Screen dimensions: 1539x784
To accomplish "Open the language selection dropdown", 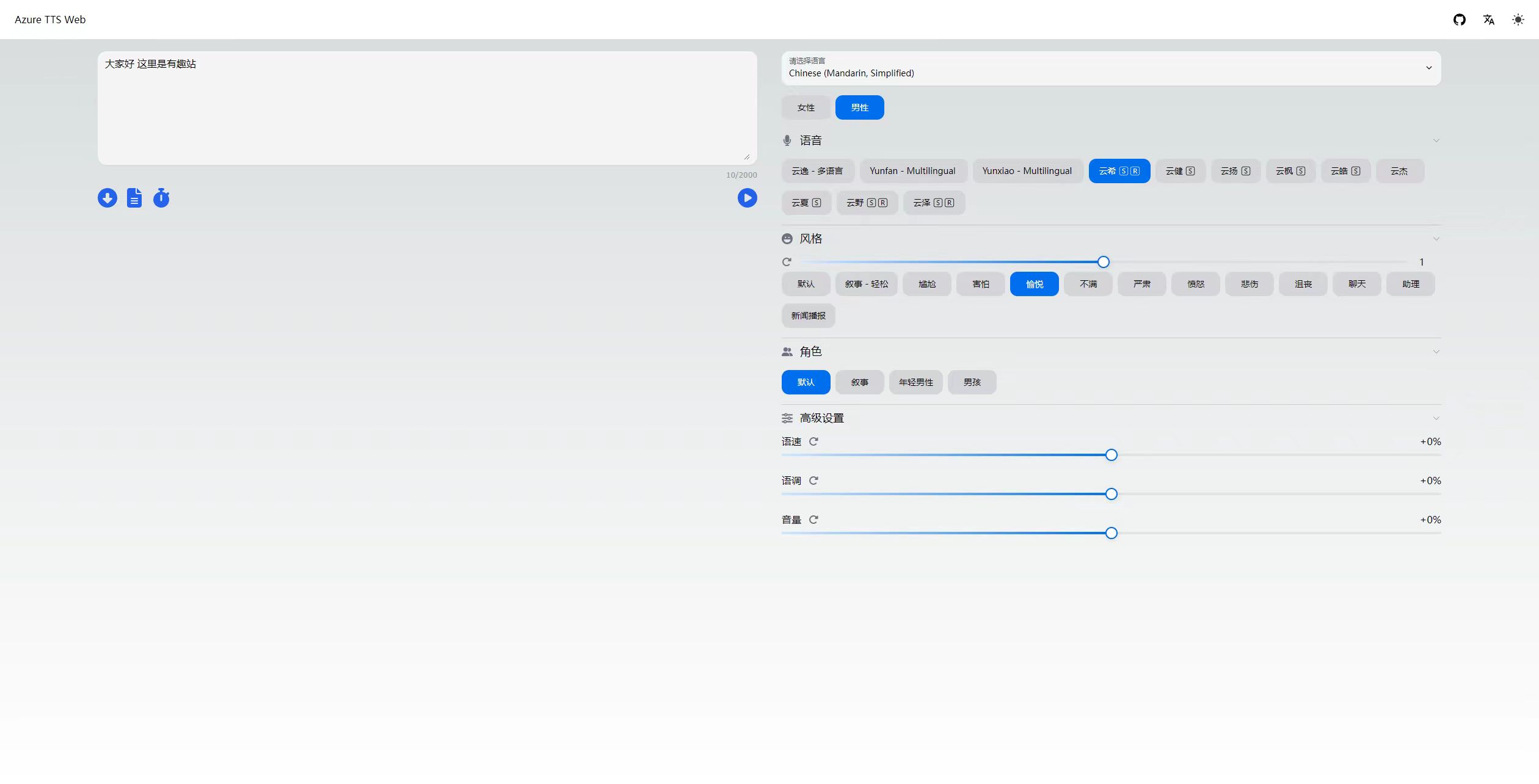I will pyautogui.click(x=1111, y=68).
